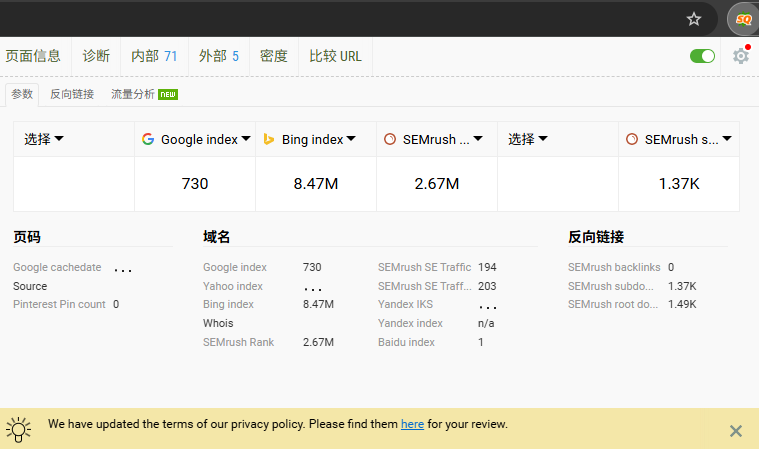Viewport: 759px width, 449px height.
Task: Click Baidu index label
Action: pyautogui.click(x=406, y=342)
